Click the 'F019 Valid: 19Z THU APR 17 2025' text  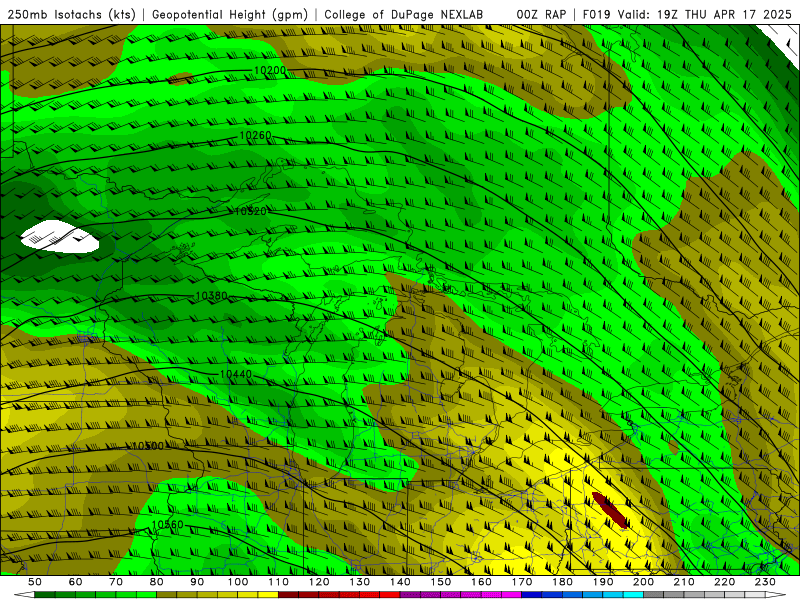pyautogui.click(x=687, y=14)
